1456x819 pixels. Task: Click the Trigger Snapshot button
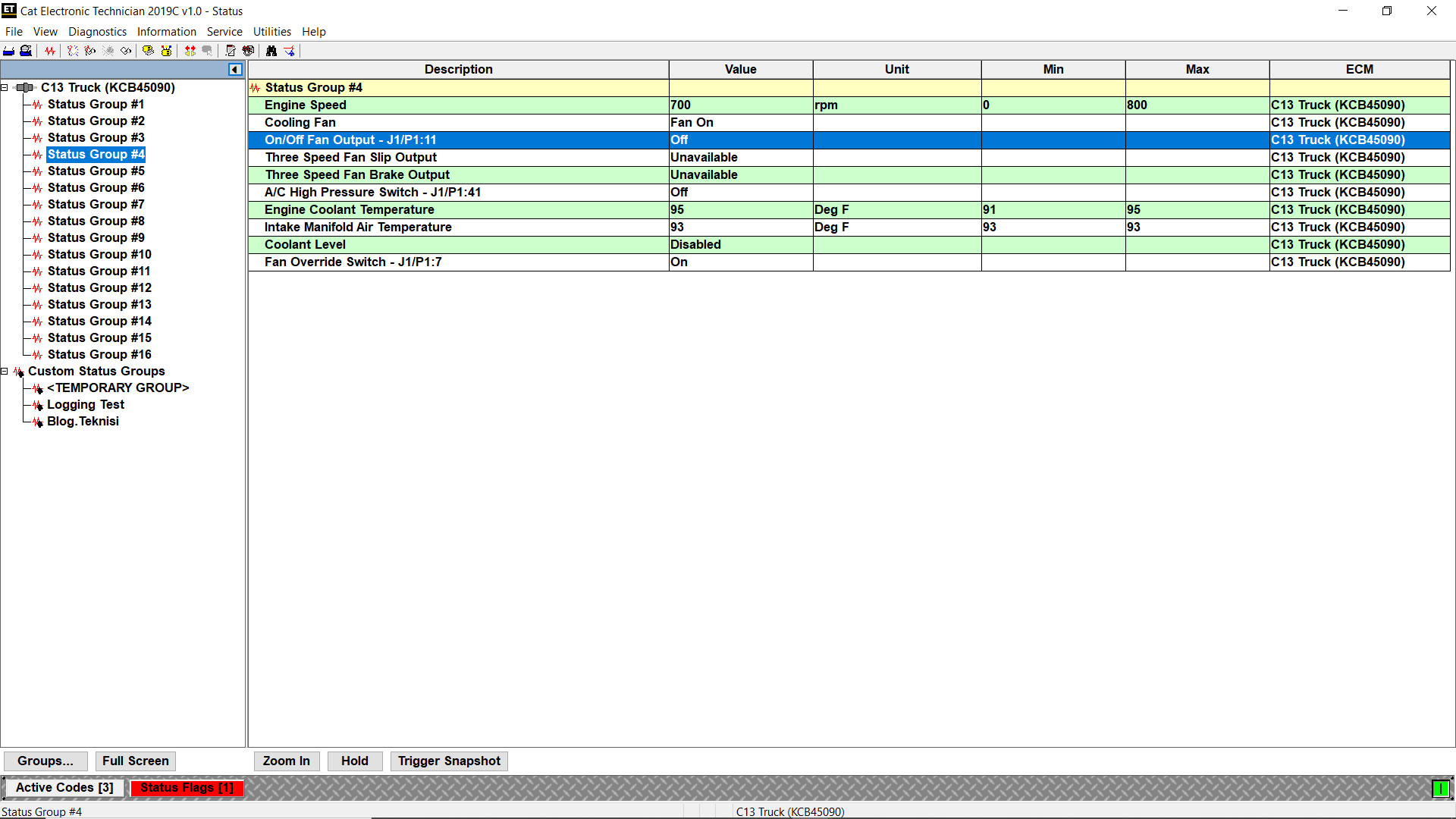449,761
